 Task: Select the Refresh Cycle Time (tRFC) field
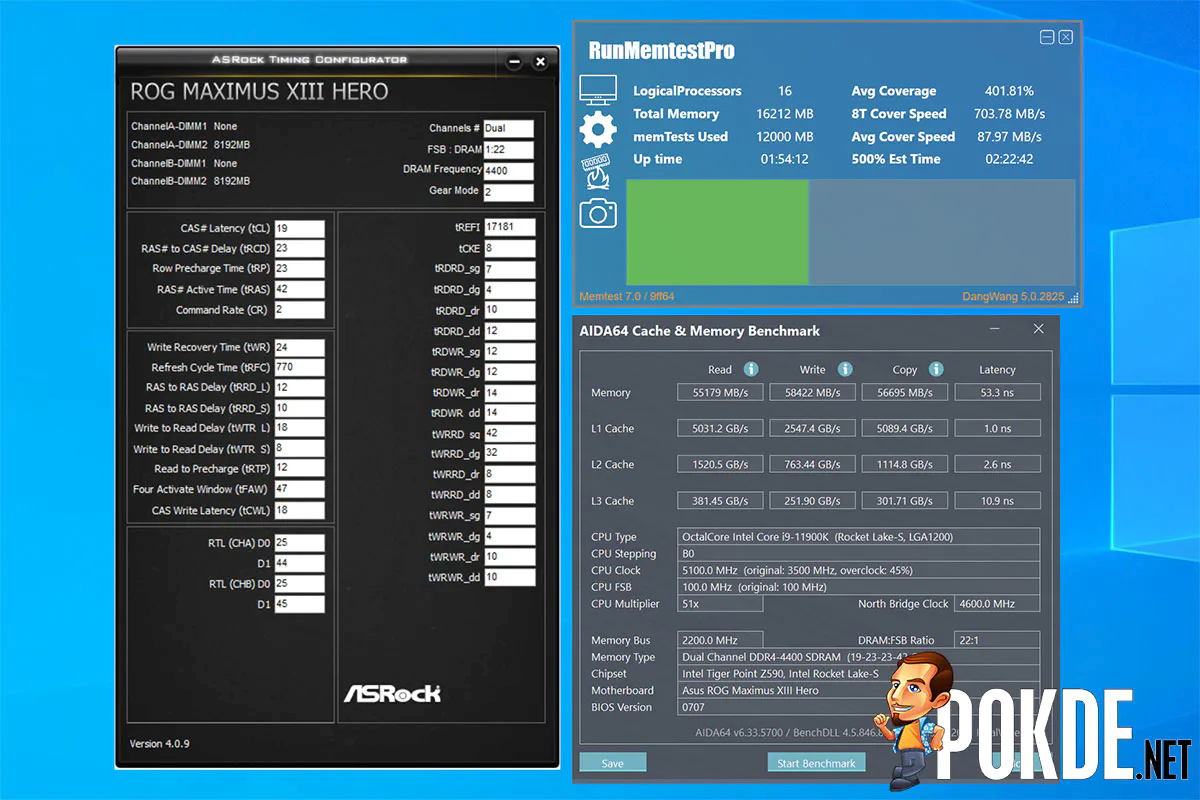299,368
